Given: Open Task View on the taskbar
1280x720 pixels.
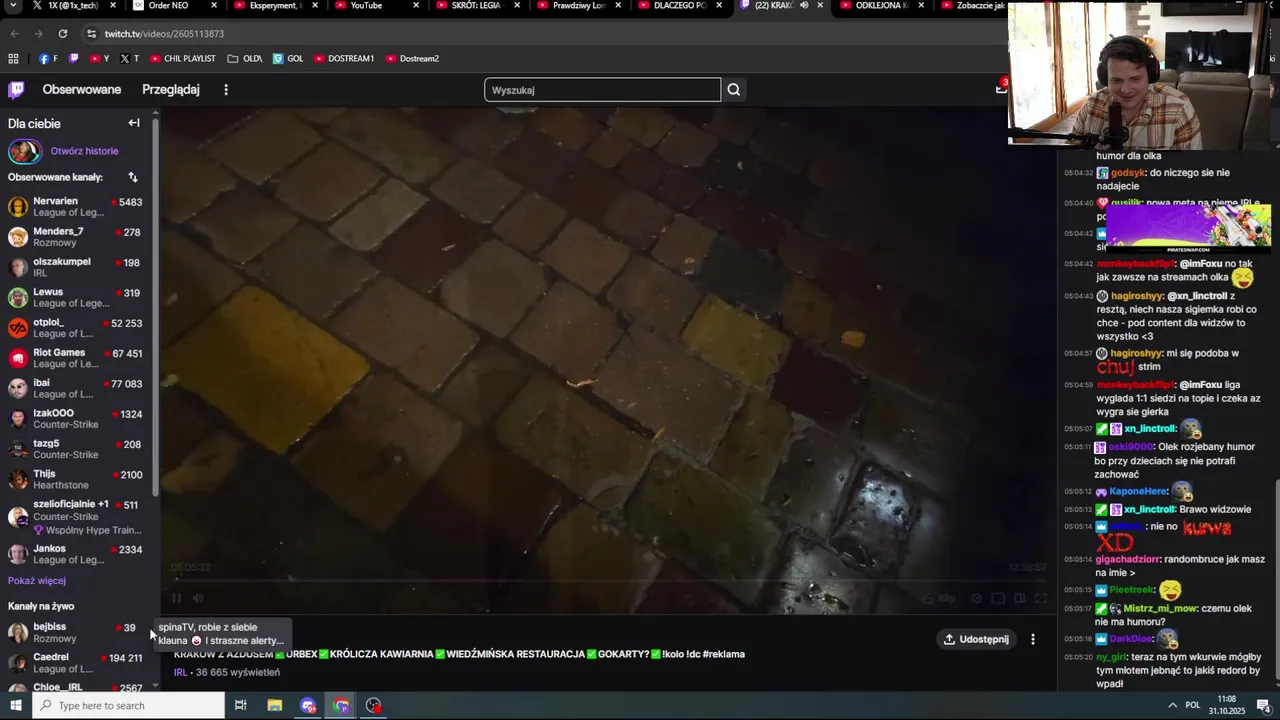Looking at the screenshot, I should pyautogui.click(x=241, y=705).
